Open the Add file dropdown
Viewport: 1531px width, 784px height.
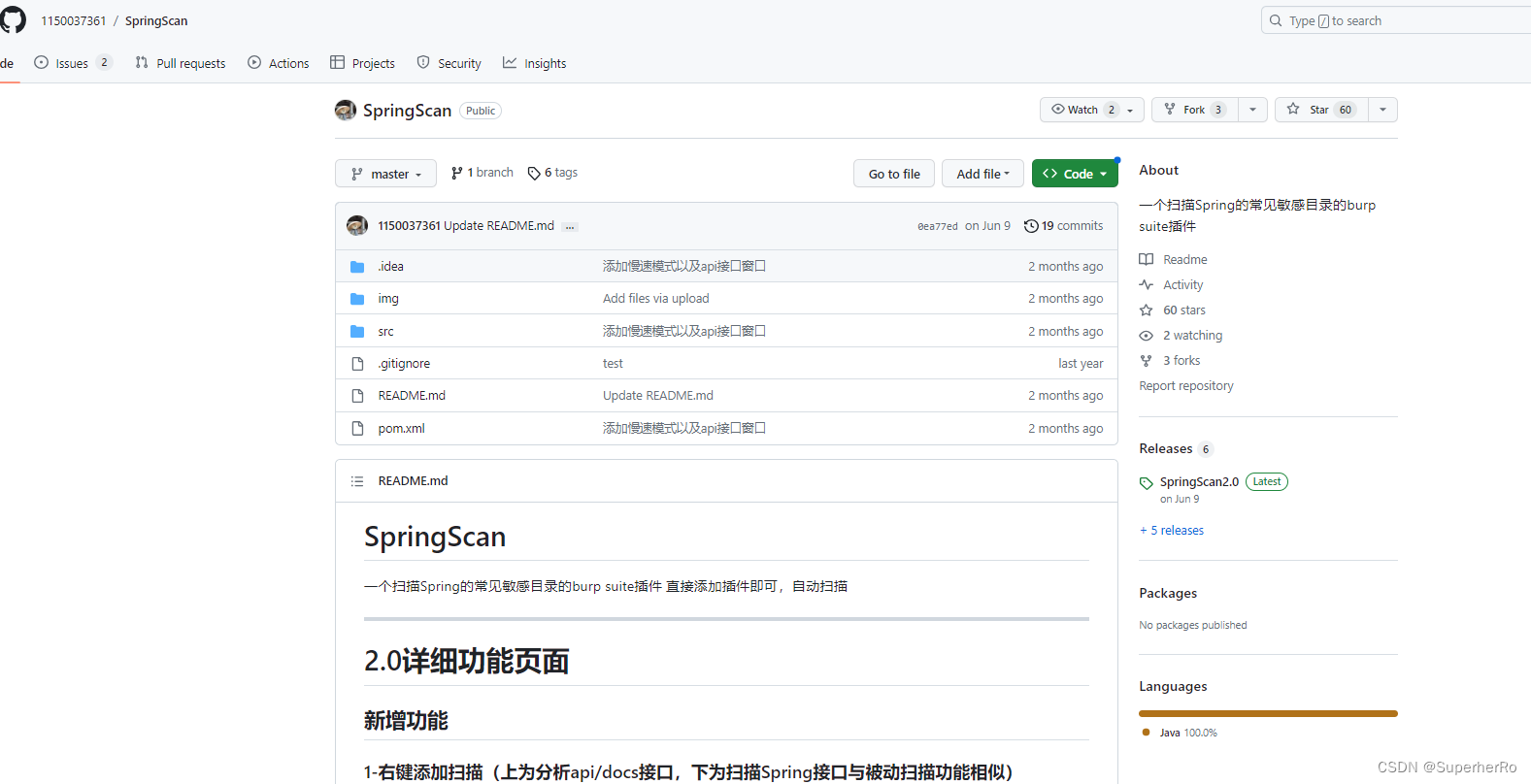pyautogui.click(x=982, y=174)
